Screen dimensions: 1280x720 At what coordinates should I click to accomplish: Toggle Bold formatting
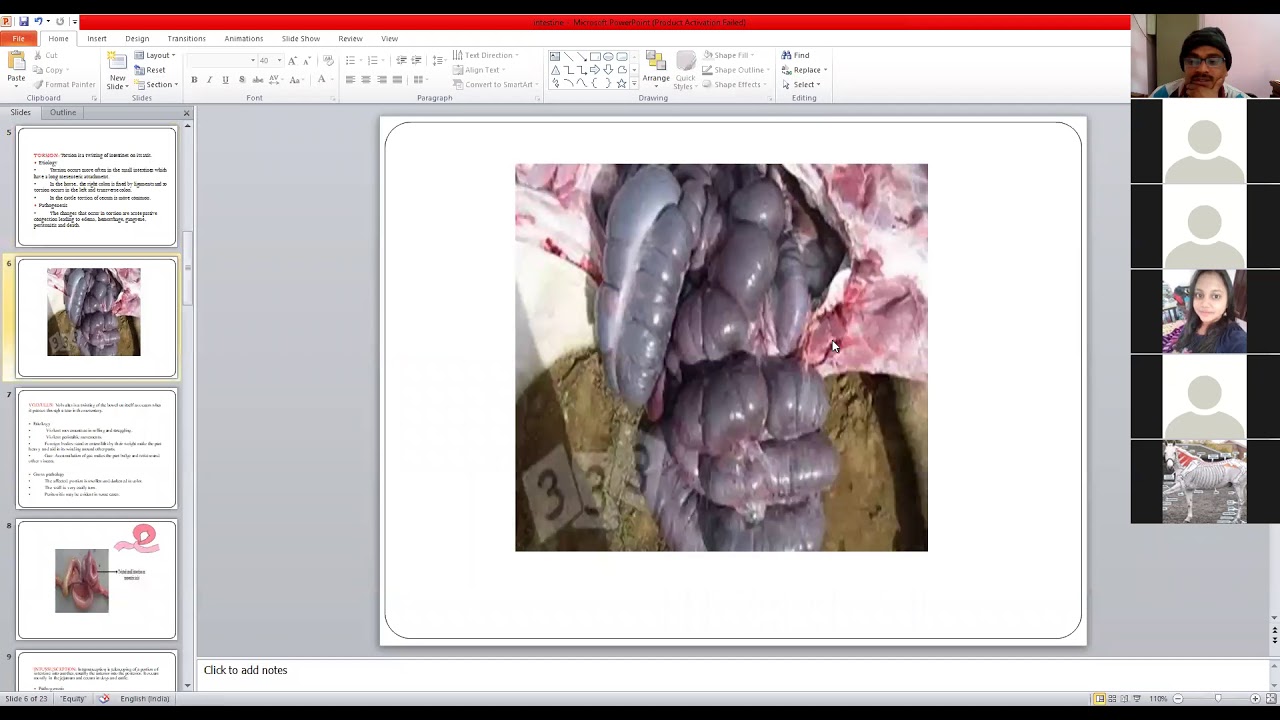[194, 80]
